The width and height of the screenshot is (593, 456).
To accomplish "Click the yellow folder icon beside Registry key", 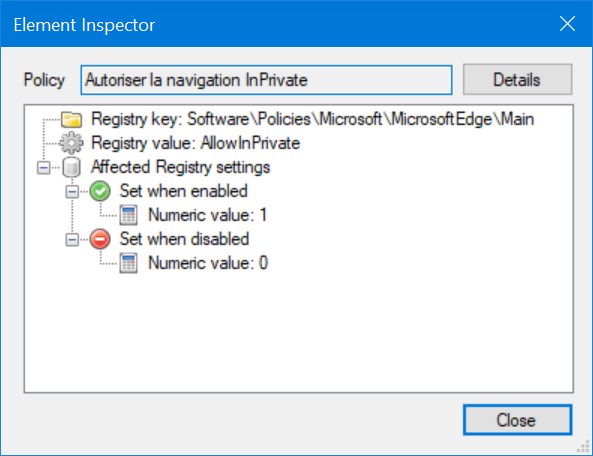I will 71,119.
